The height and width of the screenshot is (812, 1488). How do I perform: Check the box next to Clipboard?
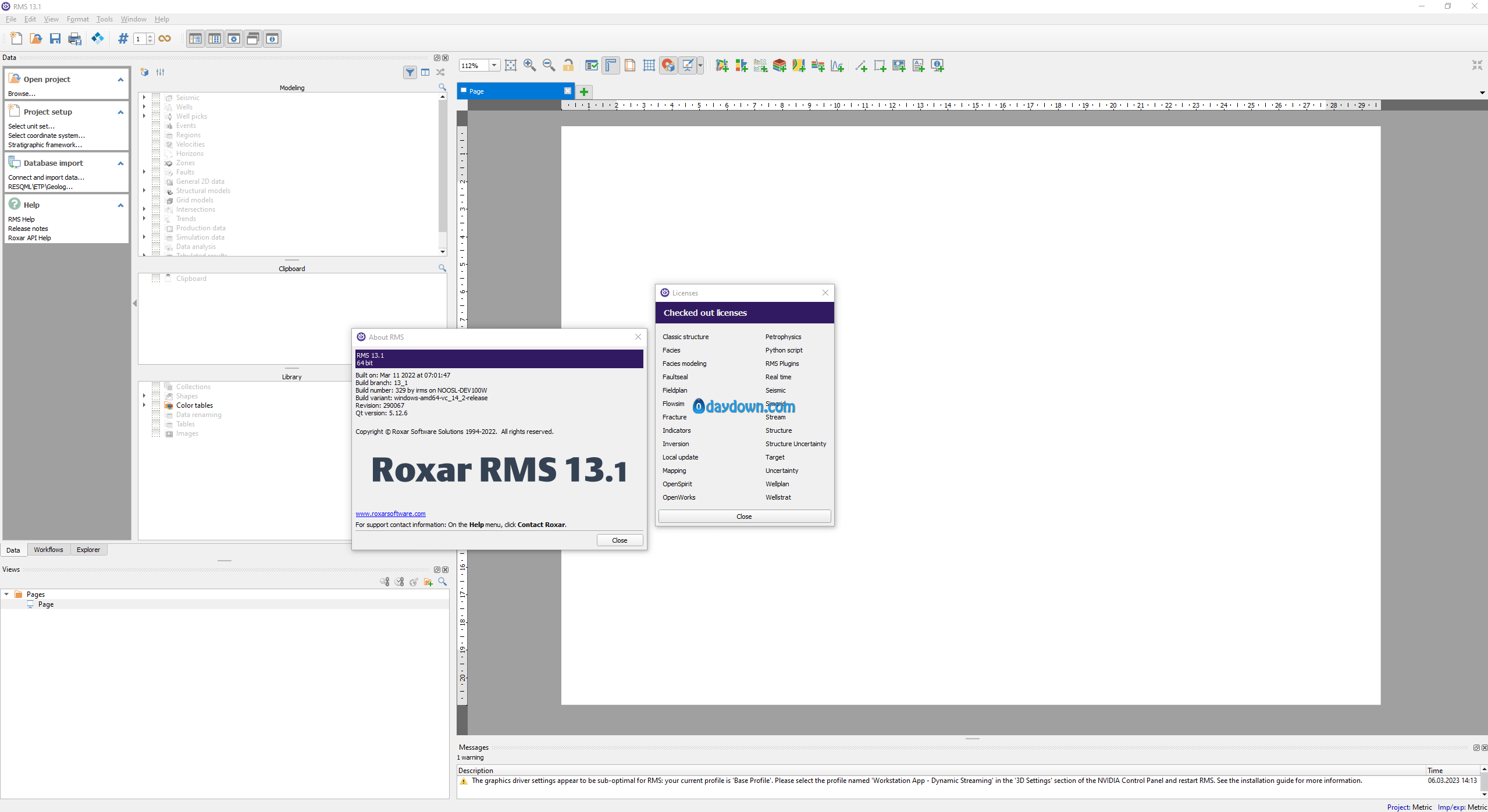point(156,279)
